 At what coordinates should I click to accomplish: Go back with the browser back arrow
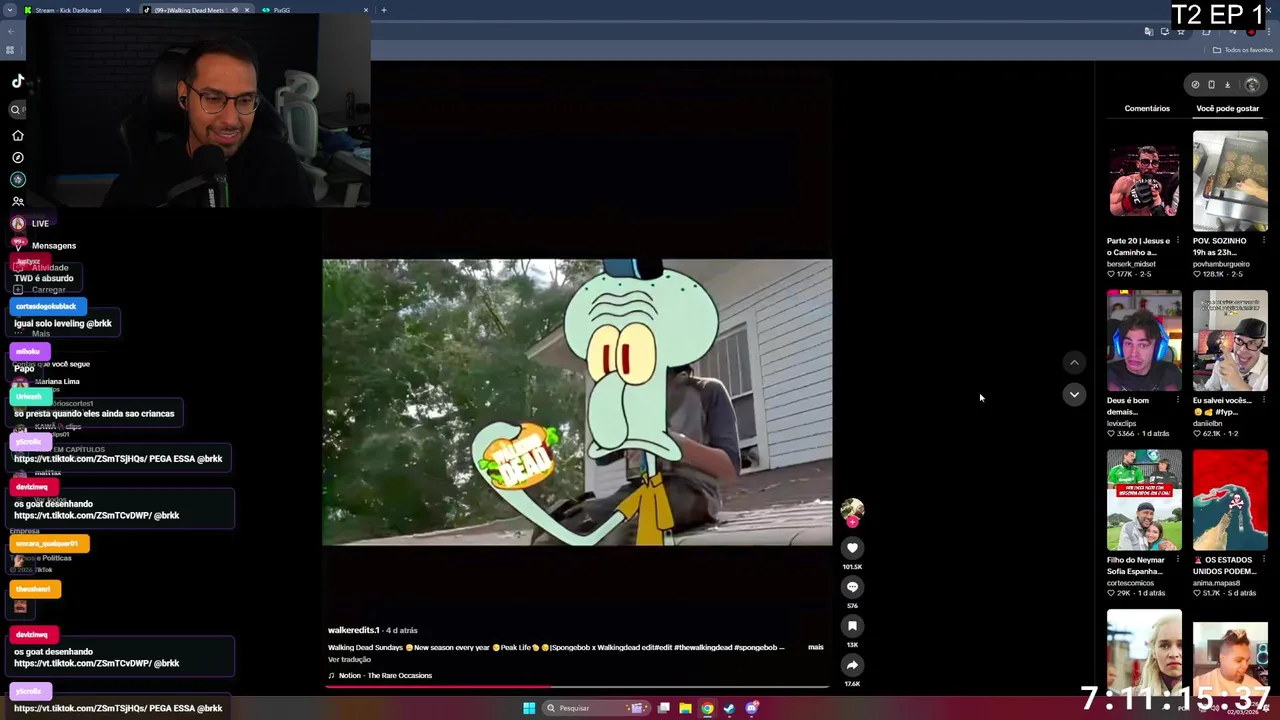(11, 31)
